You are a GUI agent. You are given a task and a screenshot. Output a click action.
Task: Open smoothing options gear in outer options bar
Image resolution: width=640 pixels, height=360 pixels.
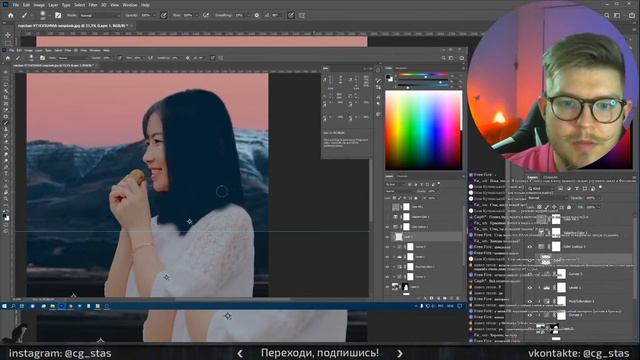tap(257, 15)
